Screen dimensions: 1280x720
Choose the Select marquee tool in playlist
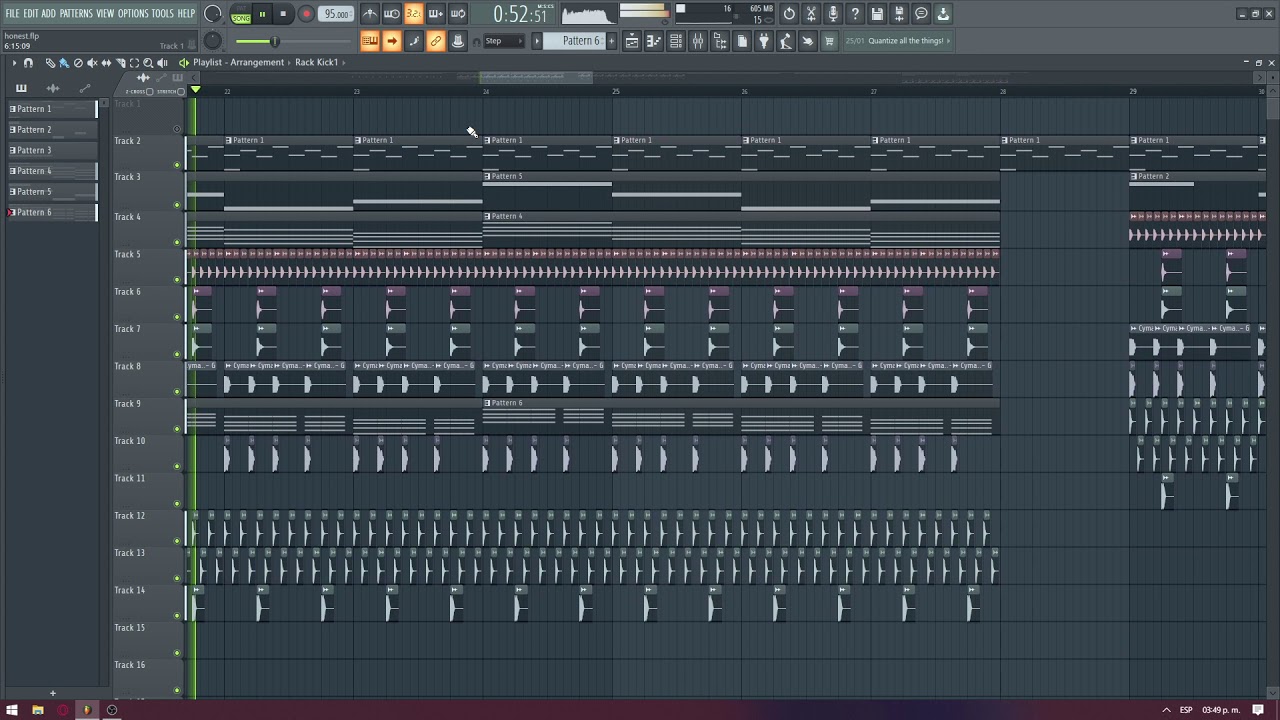tap(134, 63)
